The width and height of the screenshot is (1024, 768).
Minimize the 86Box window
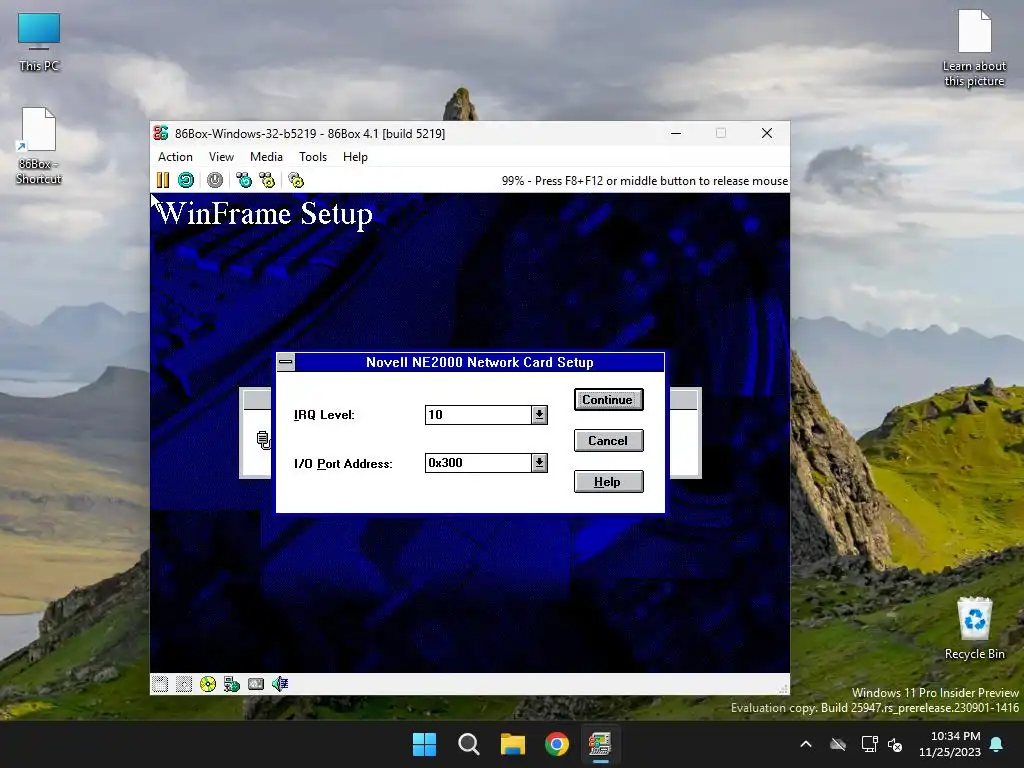(x=676, y=133)
